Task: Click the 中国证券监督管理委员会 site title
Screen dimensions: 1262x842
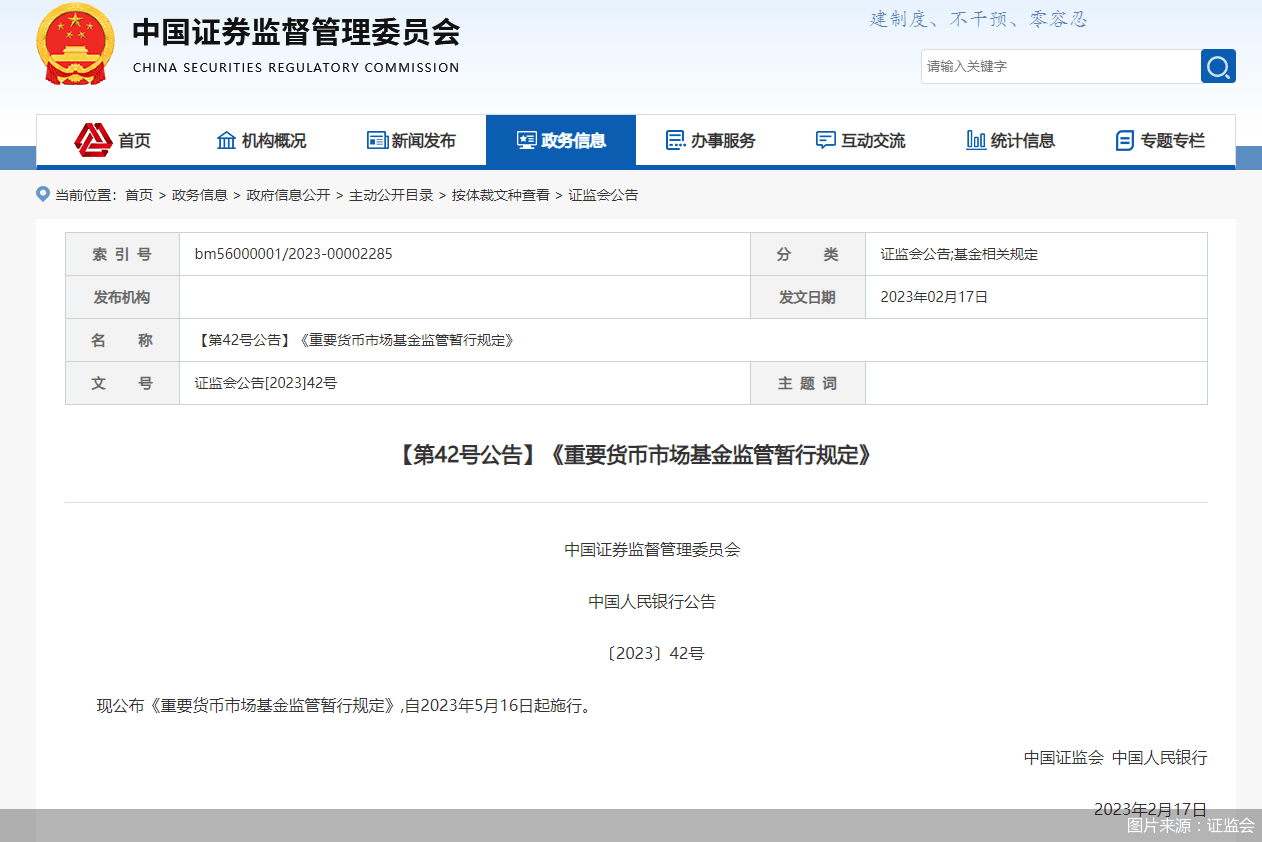Action: tap(296, 33)
